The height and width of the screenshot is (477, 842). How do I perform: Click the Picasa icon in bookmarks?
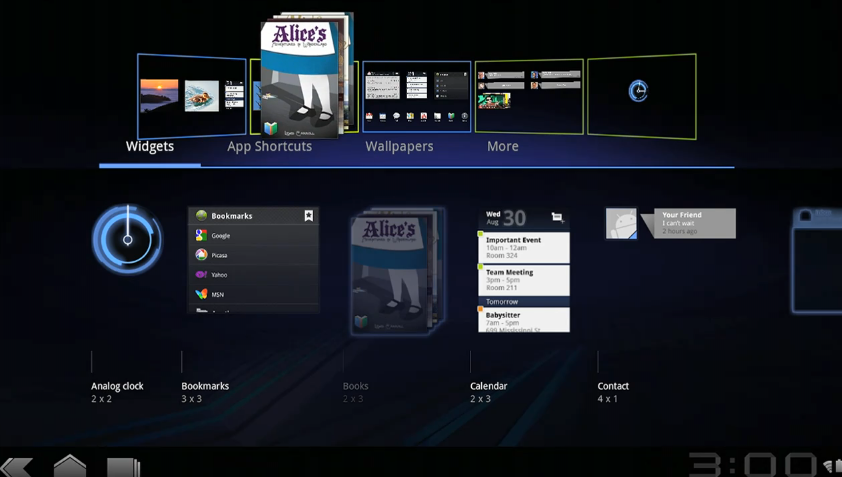tap(201, 255)
